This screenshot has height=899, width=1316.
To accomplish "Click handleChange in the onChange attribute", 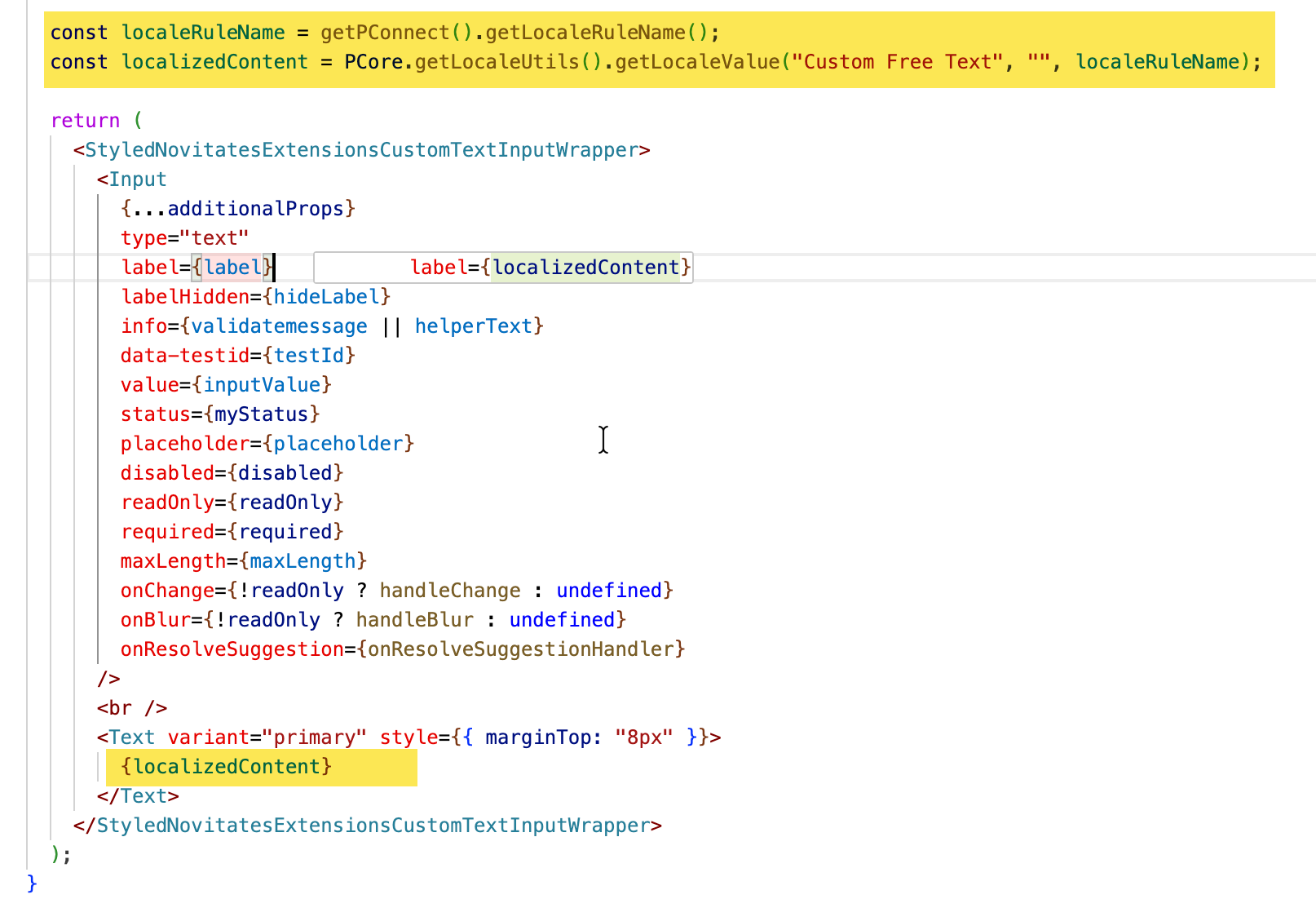I will click(x=449, y=591).
